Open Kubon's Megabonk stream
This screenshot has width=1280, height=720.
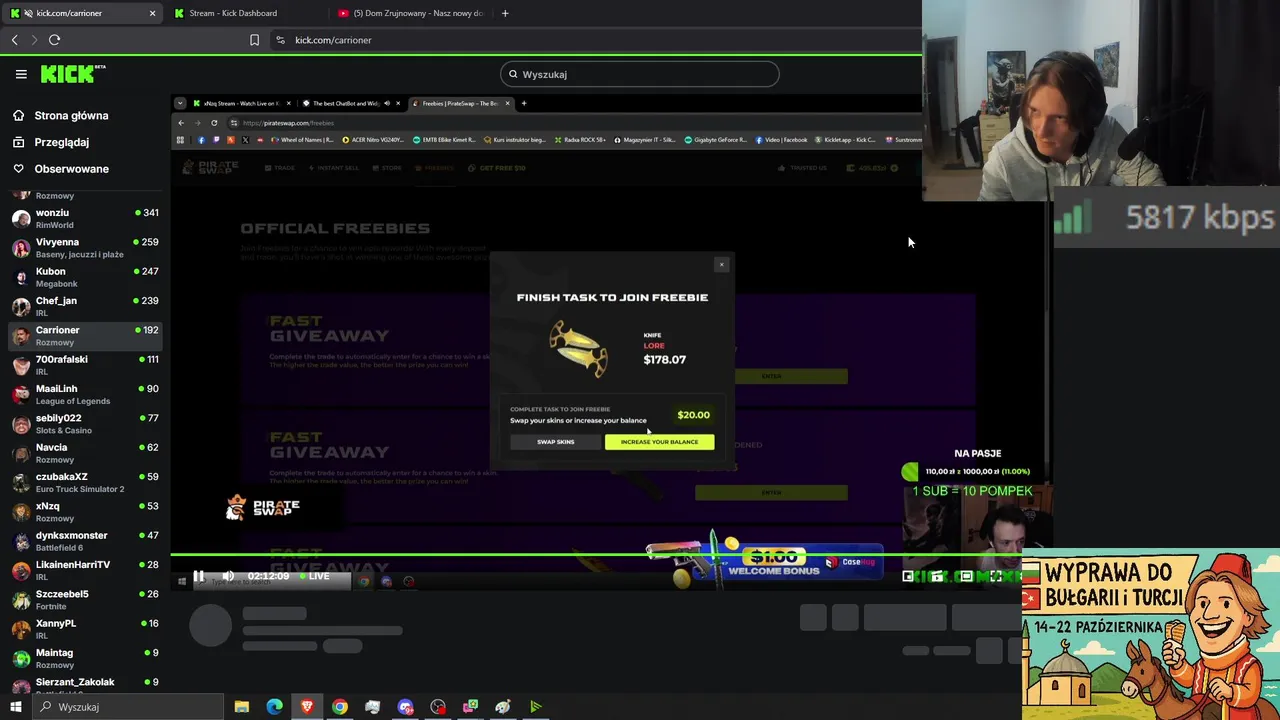pyautogui.click(x=85, y=277)
